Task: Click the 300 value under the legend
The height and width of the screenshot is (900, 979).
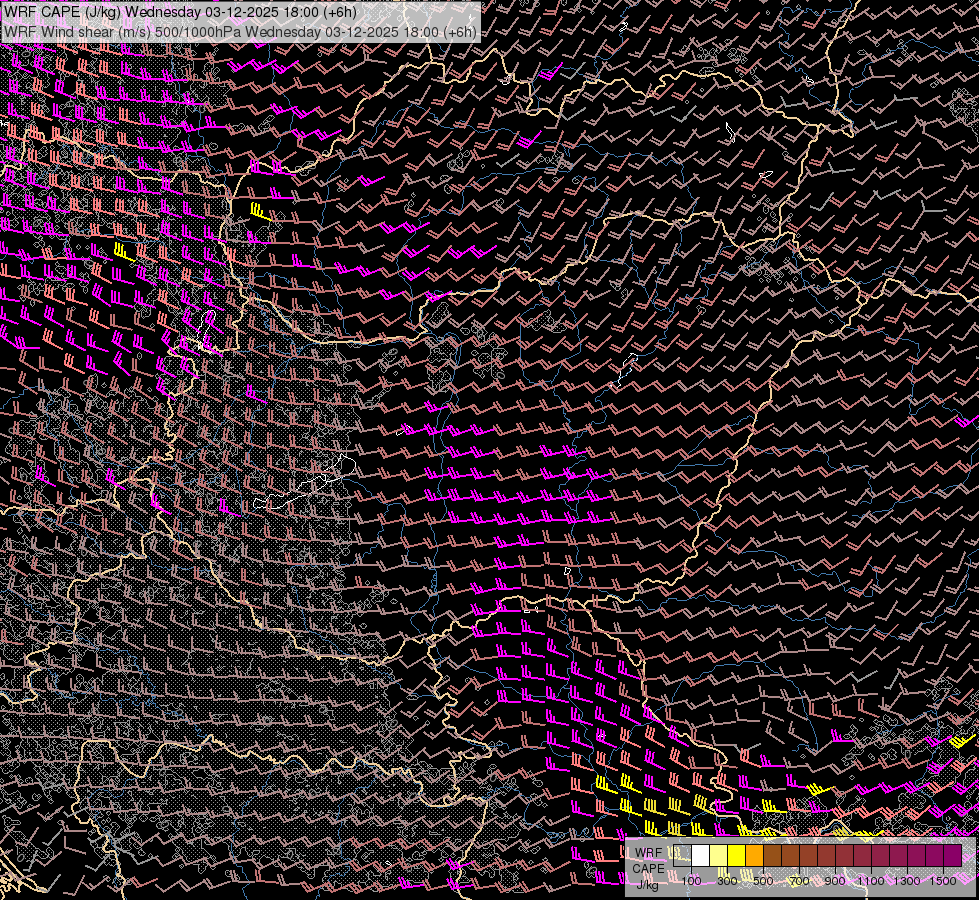Action: pyautogui.click(x=727, y=881)
